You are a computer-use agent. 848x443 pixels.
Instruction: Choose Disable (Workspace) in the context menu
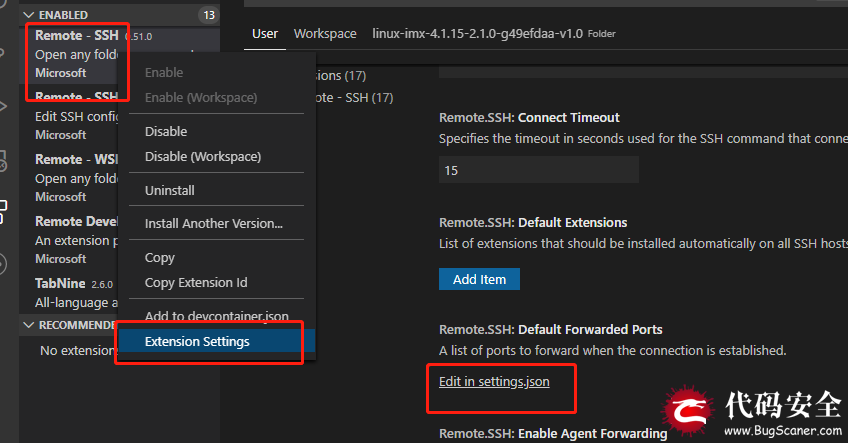(x=203, y=156)
